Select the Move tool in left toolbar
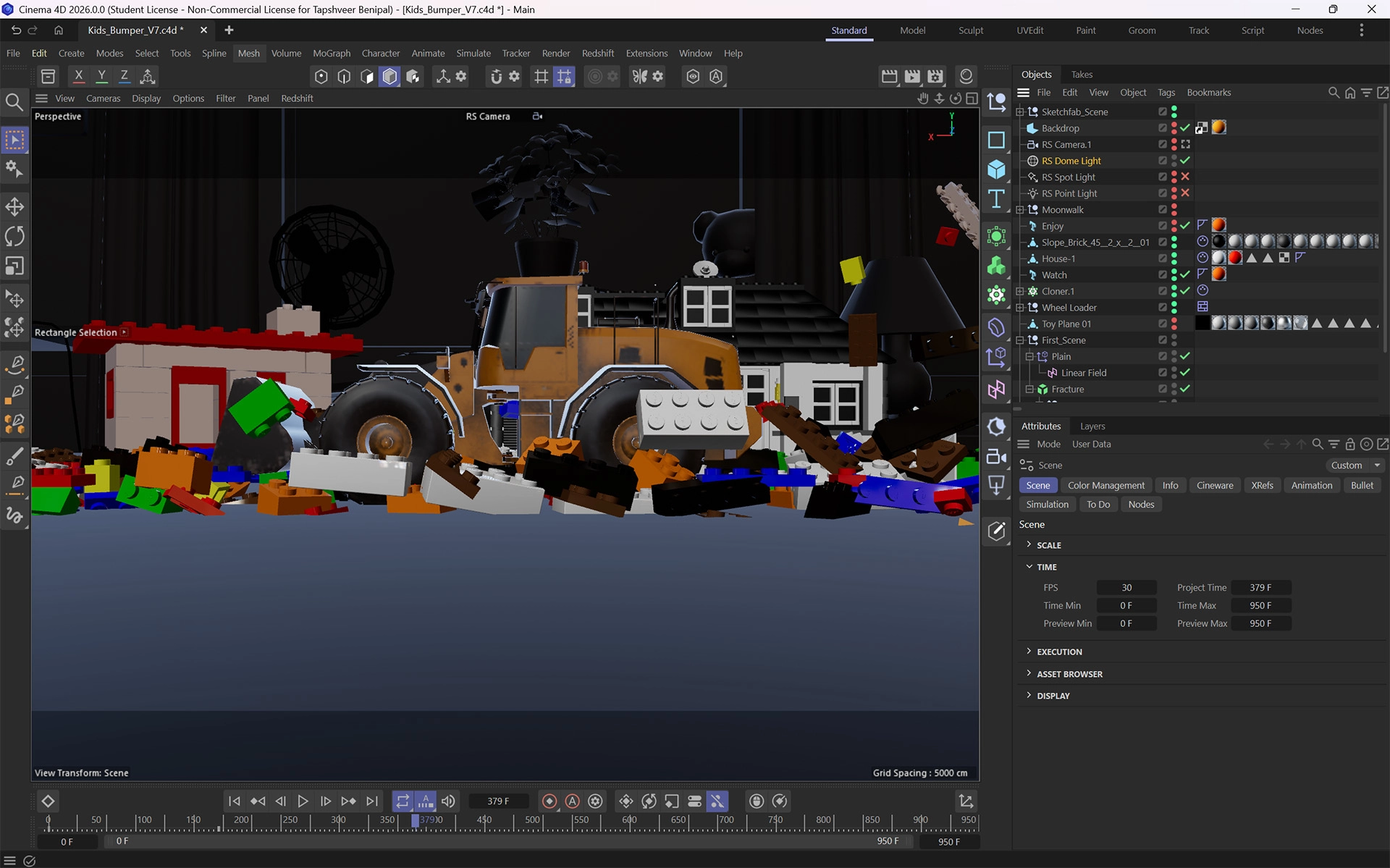 pos(14,207)
